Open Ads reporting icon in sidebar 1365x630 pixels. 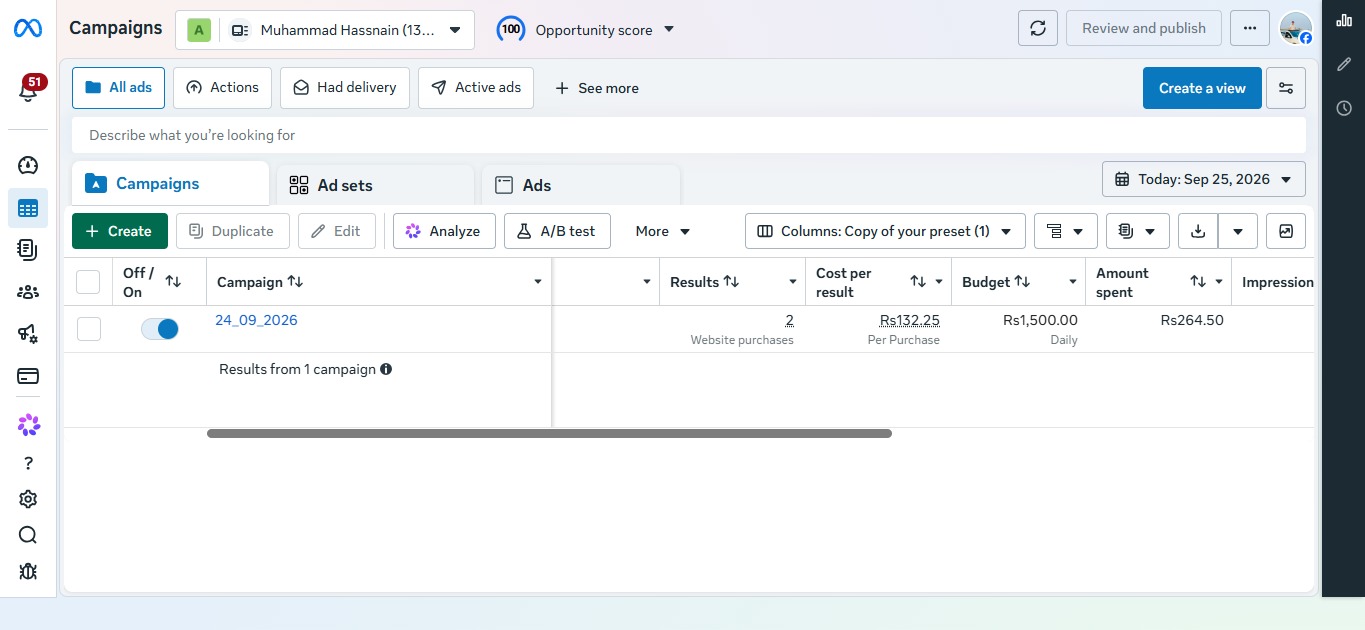tap(28, 249)
